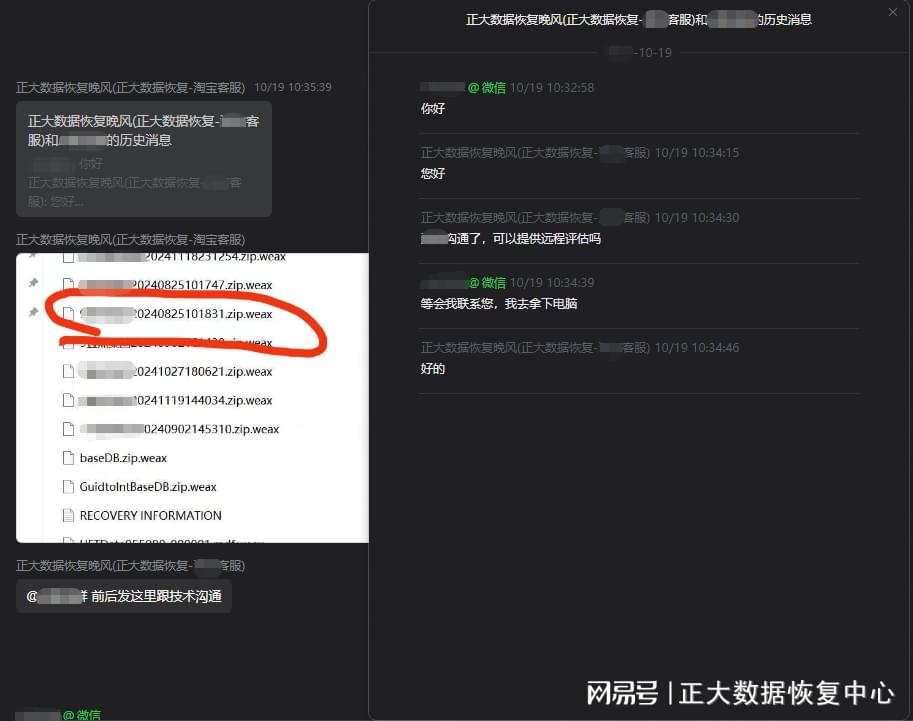Click the 好的 reply in history

pos(433,369)
